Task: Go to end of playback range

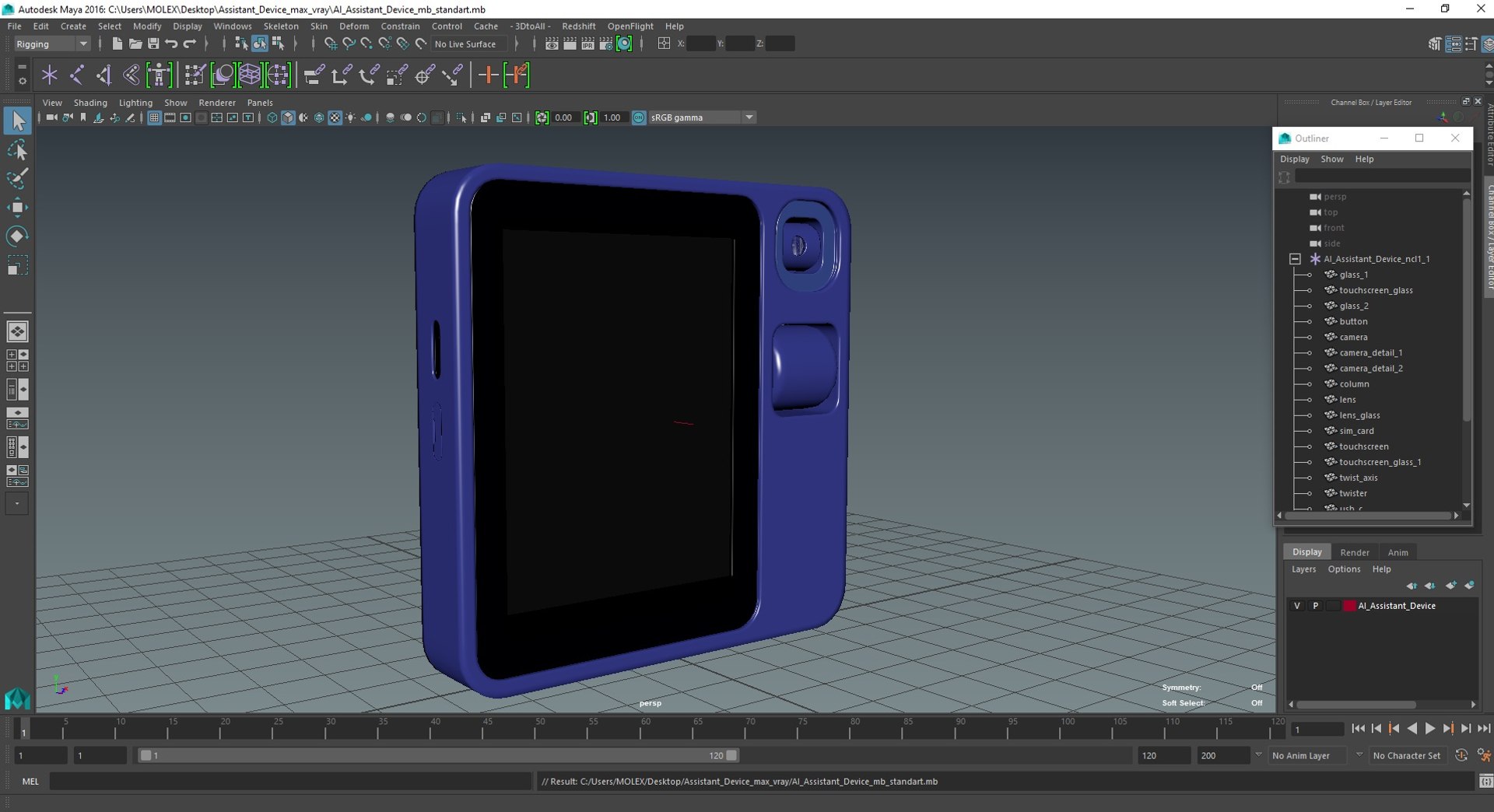Action: [x=1484, y=729]
